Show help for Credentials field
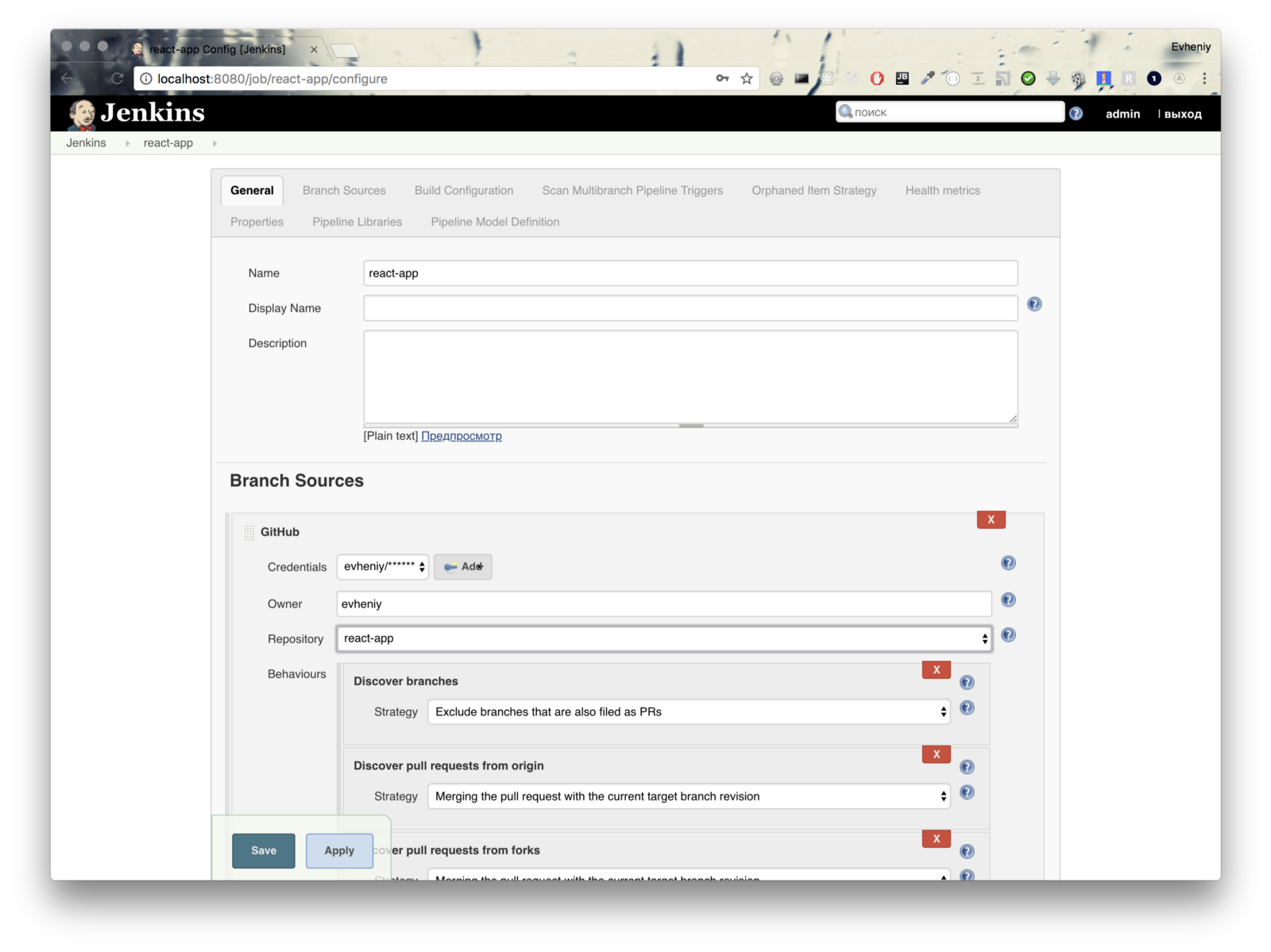The height and width of the screenshot is (952, 1271). pos(1008,563)
